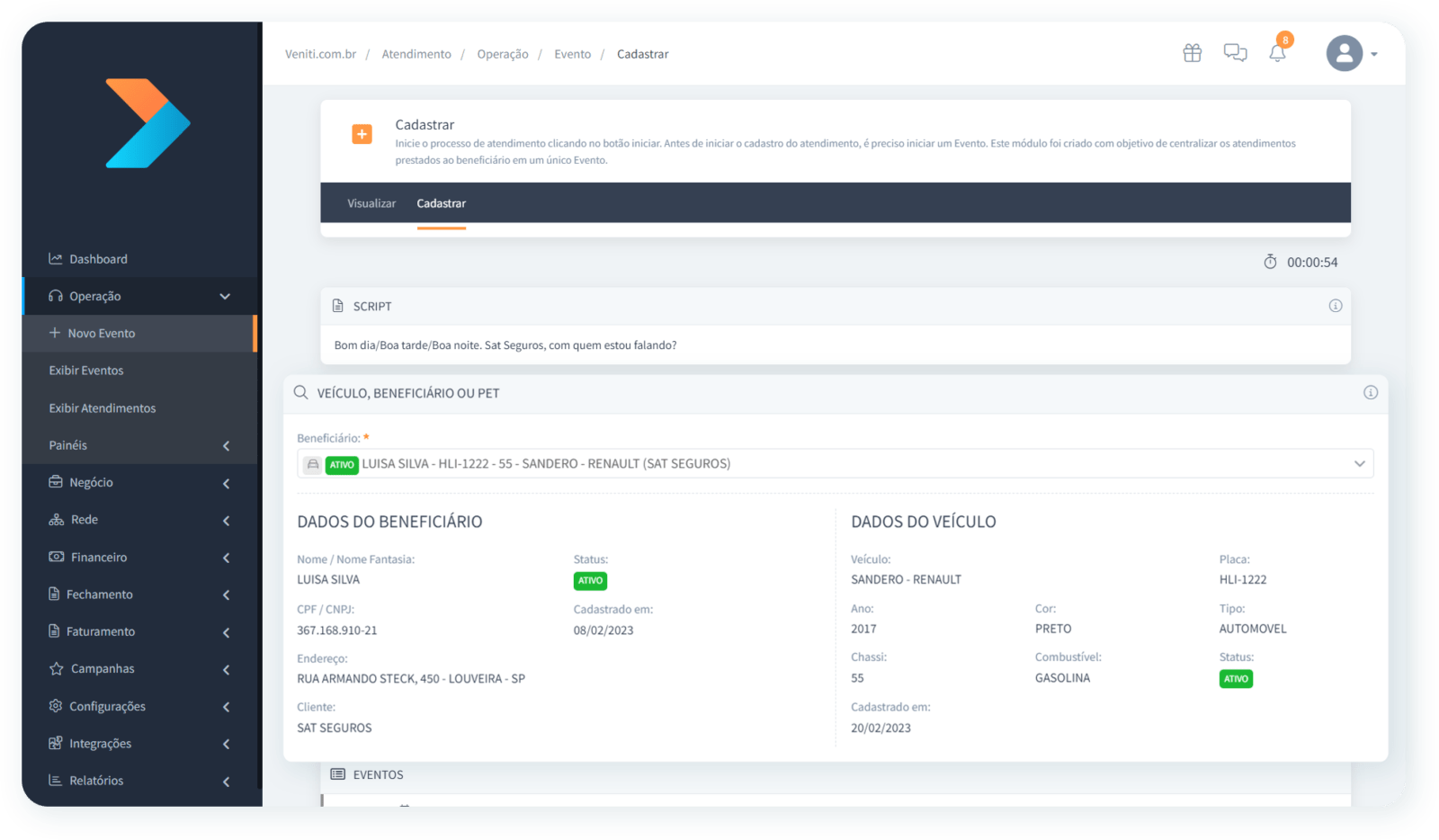The image size is (1439, 840).
Task: Open Exibir Eventos in sidebar
Action: click(x=86, y=370)
